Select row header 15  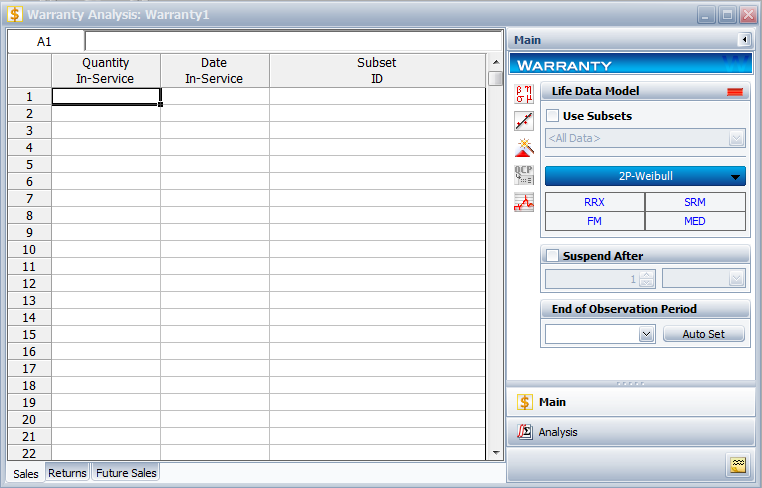click(29, 334)
